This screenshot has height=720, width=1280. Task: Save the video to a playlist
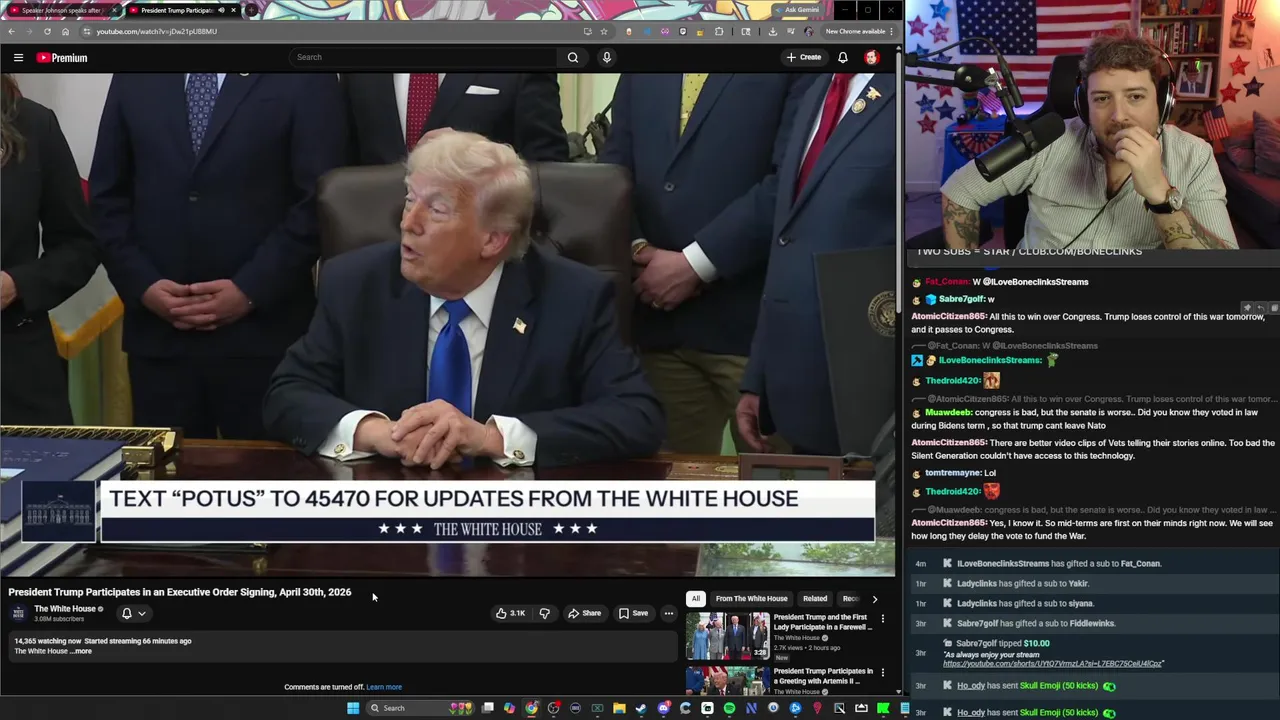click(x=633, y=613)
